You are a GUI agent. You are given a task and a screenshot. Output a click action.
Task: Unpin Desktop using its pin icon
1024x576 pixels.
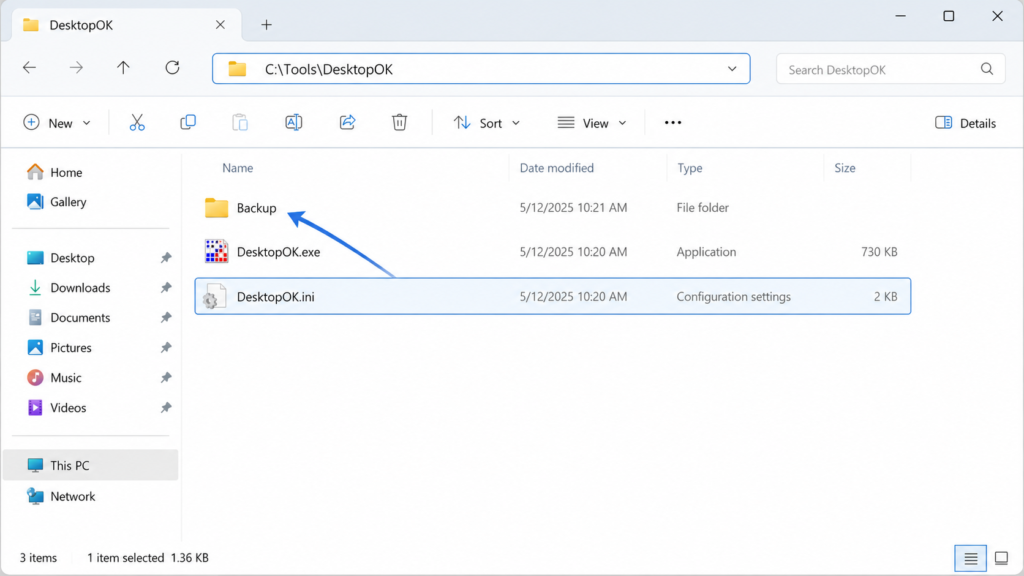click(x=166, y=258)
